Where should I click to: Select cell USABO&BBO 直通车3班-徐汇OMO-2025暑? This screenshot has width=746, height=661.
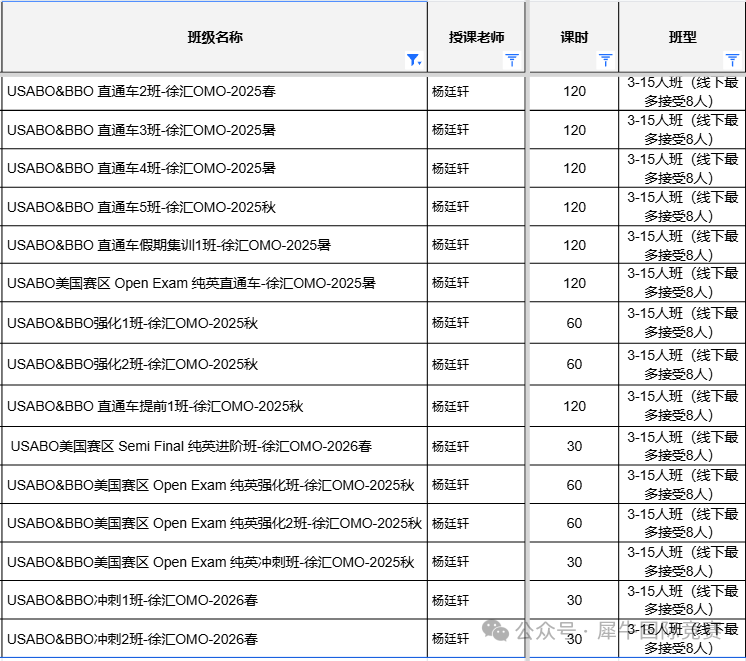coord(215,130)
